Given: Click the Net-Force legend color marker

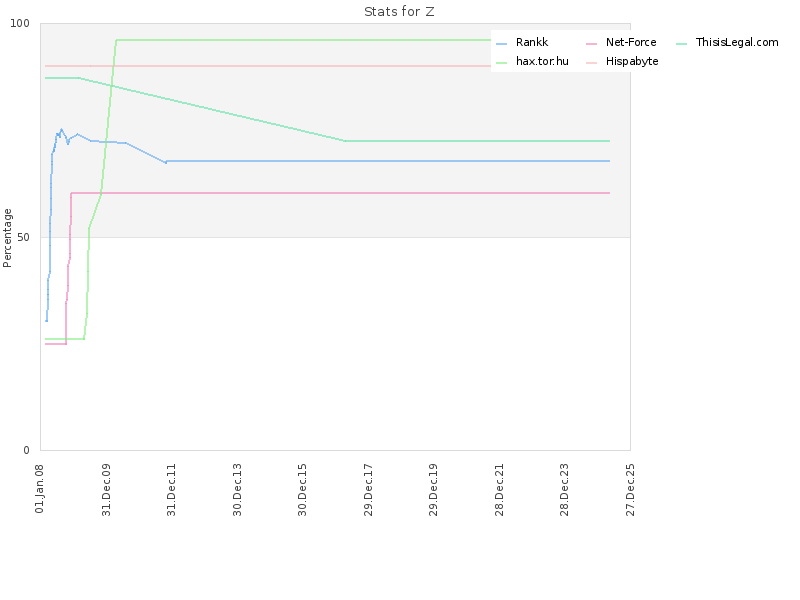Looking at the screenshot, I should pyautogui.click(x=591, y=43).
